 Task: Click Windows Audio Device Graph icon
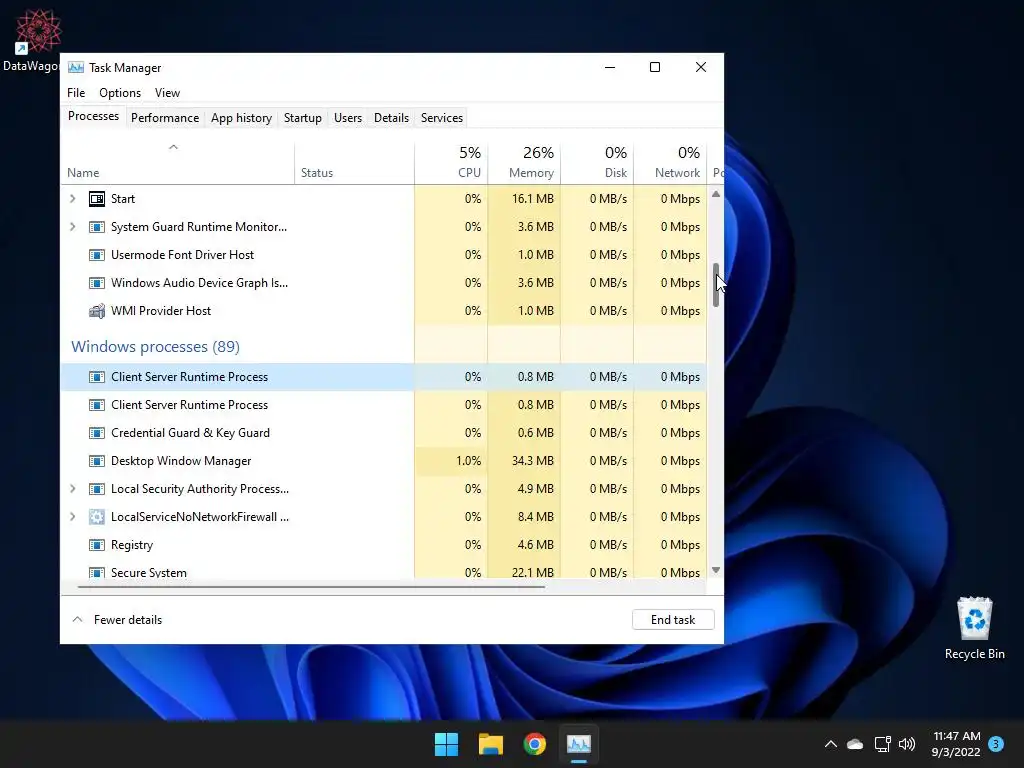pyautogui.click(x=97, y=283)
